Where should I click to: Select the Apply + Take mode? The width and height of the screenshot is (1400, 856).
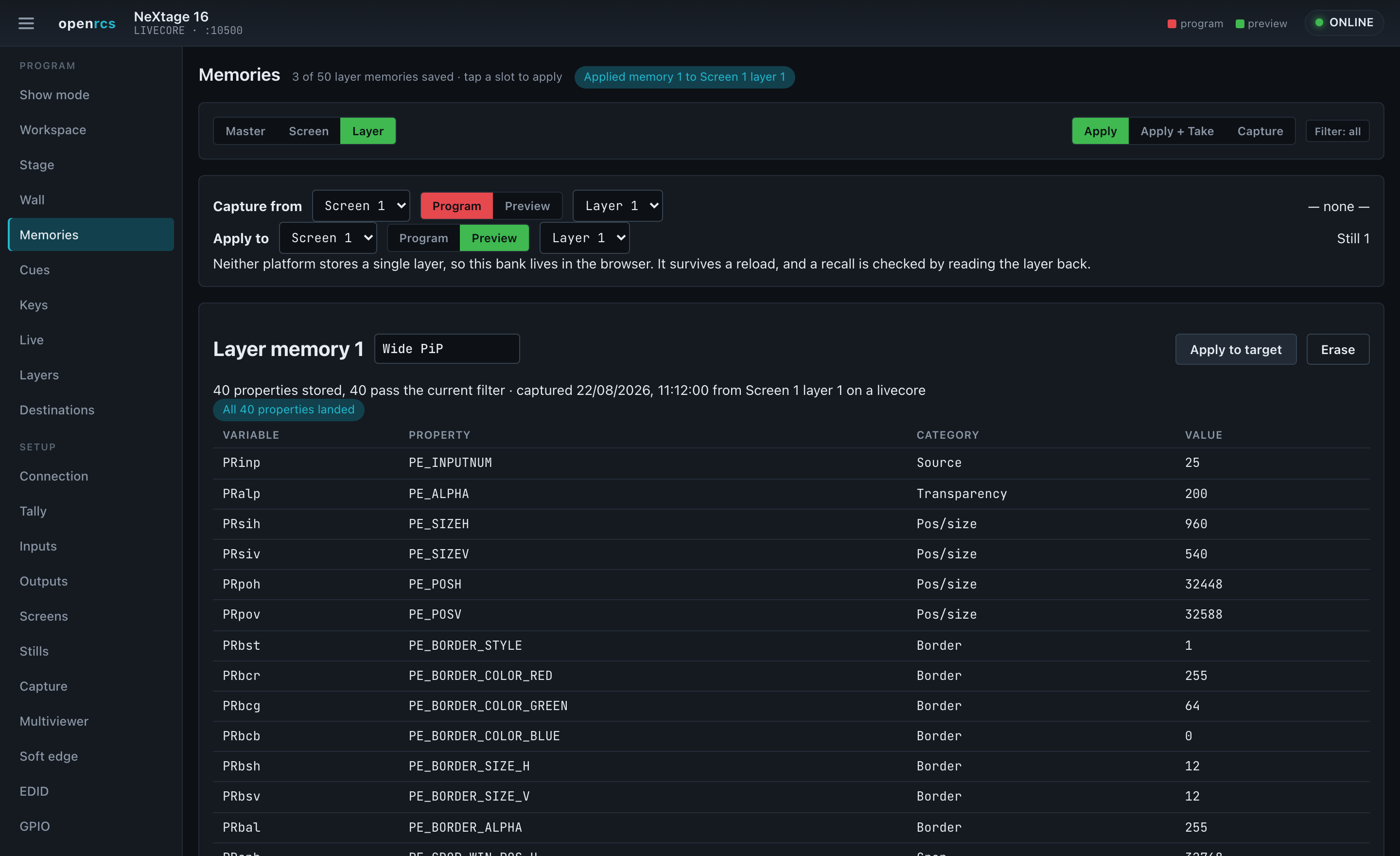point(1177,131)
